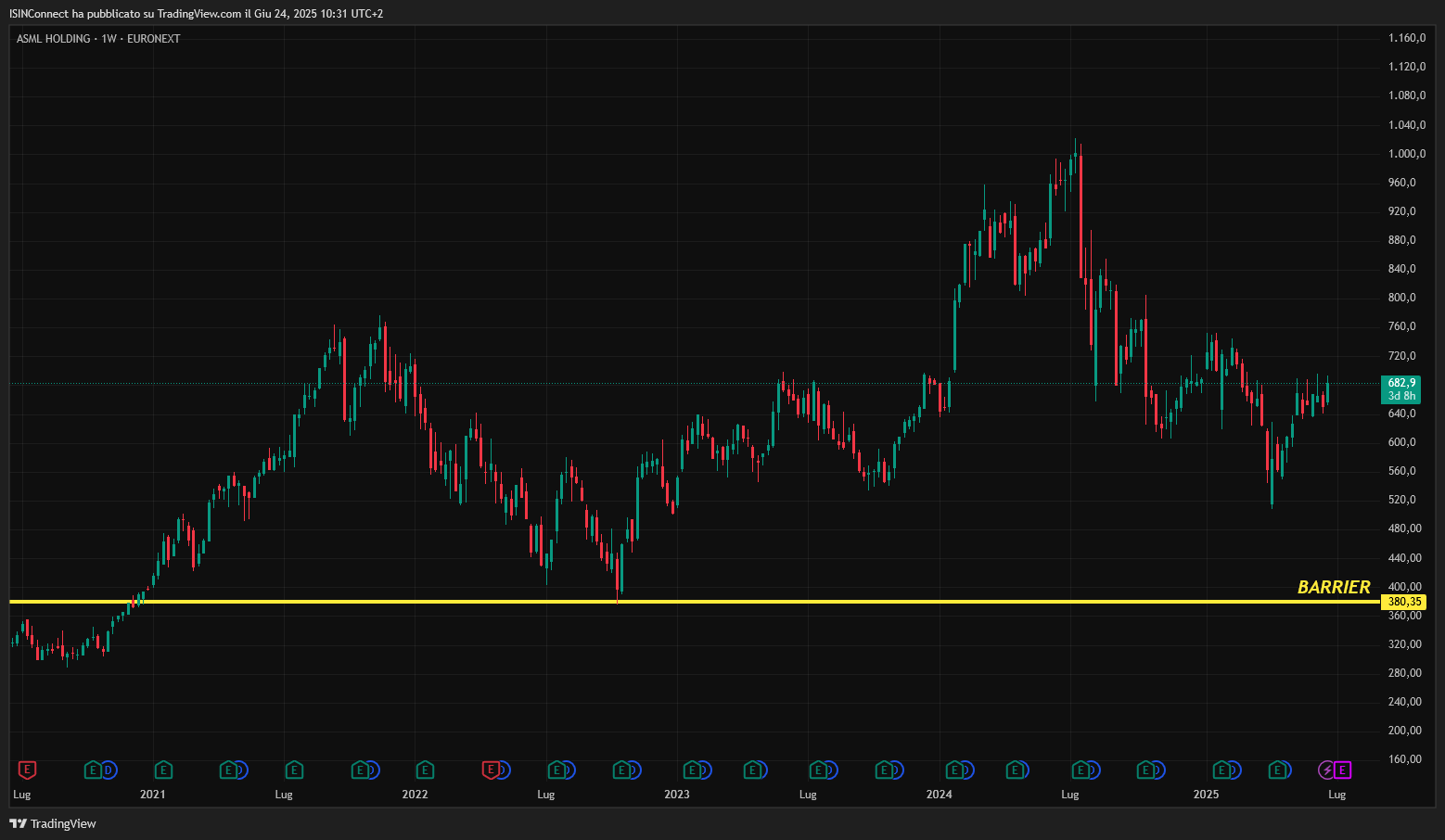
Task: Click the 2021 time axis label
Action: tap(153, 795)
